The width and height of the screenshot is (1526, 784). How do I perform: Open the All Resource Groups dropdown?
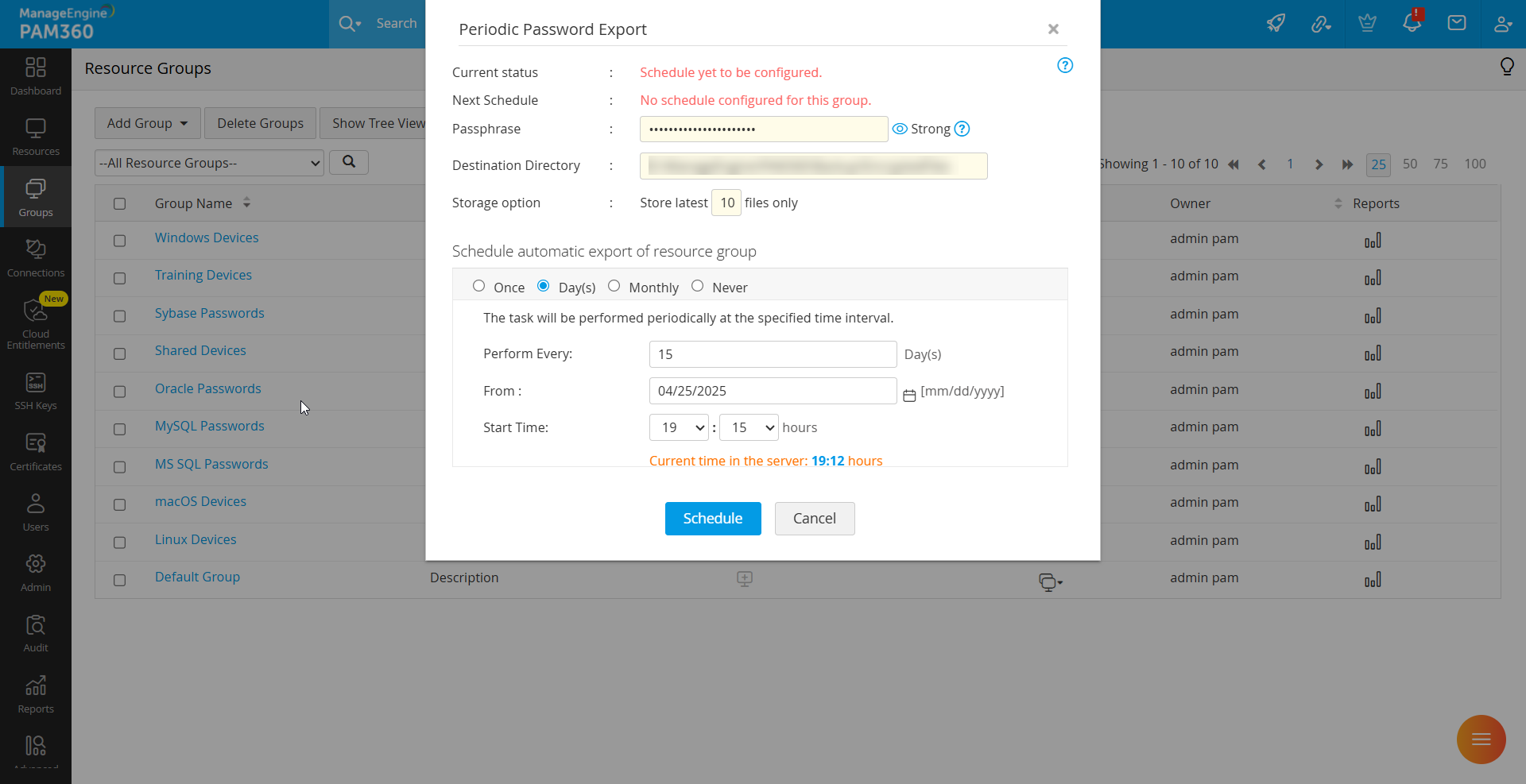(208, 163)
